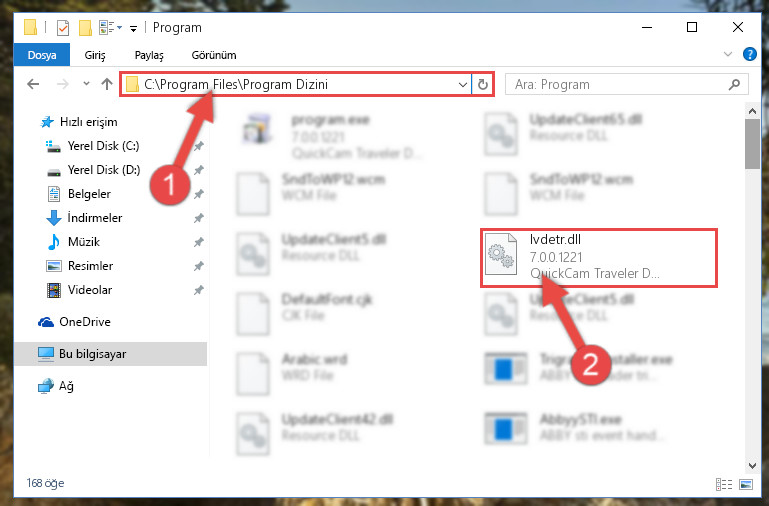Click the search magnifier icon
The width and height of the screenshot is (769, 506).
[734, 84]
